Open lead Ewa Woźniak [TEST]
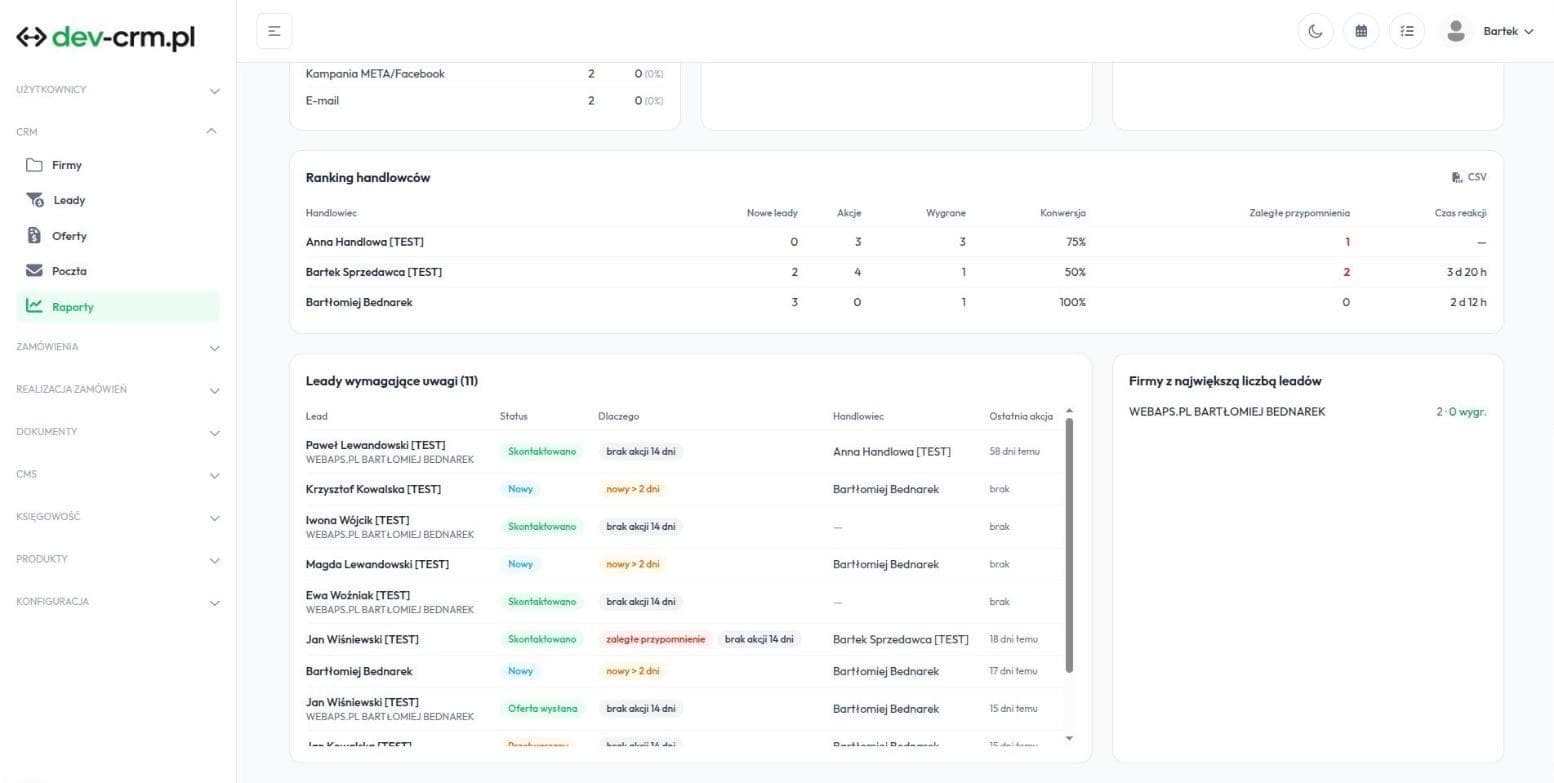This screenshot has height=783, width=1554. click(358, 595)
